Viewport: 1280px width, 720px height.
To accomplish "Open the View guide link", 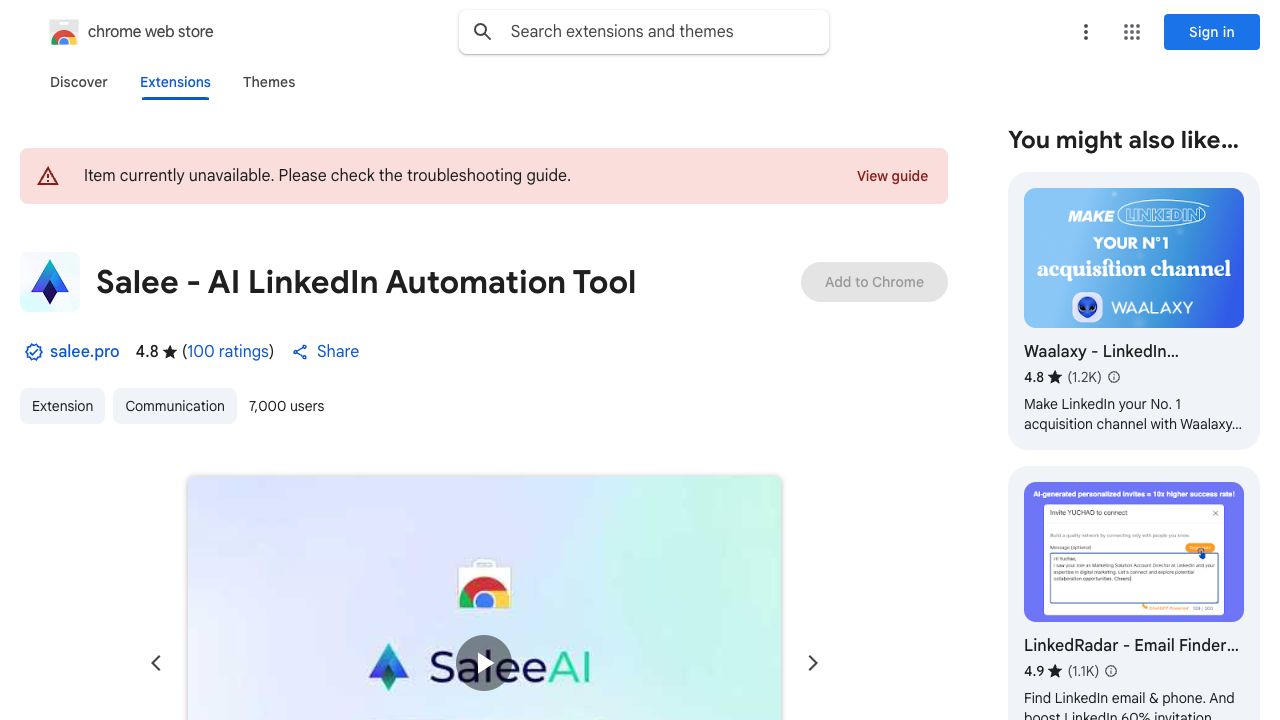I will click(892, 176).
